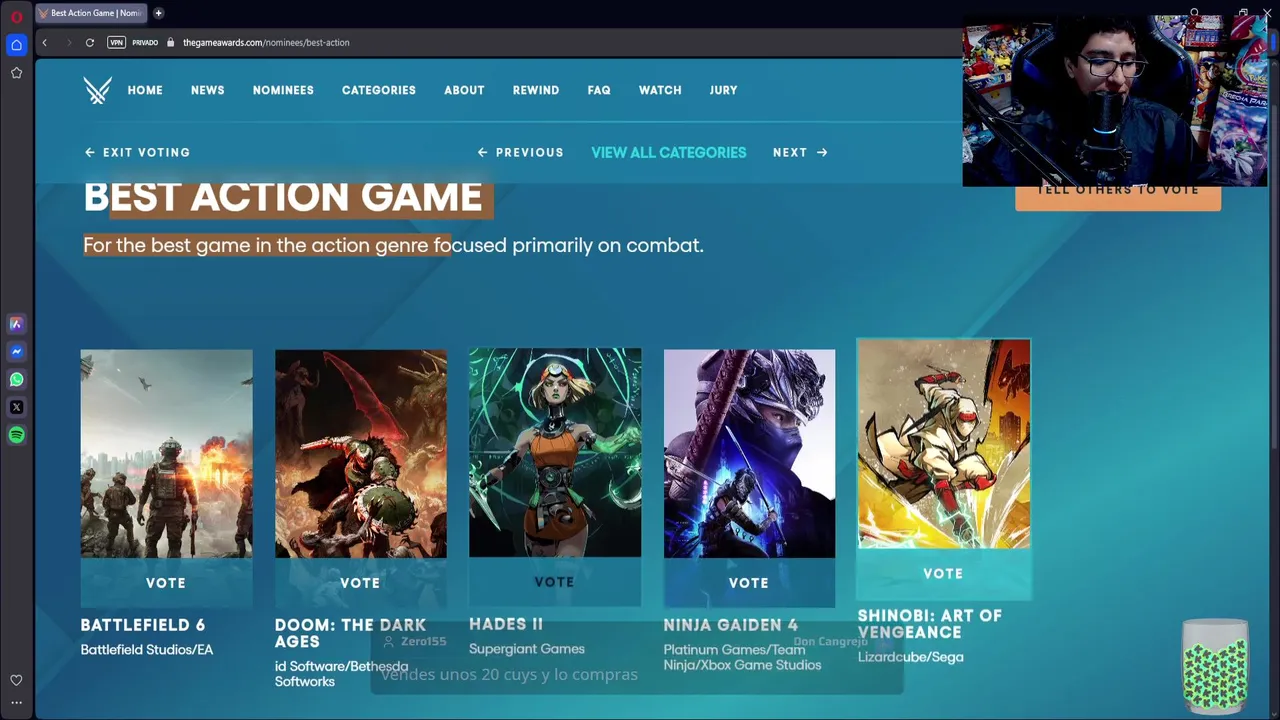
Task: Click the webcam overlay video
Action: [1114, 101]
